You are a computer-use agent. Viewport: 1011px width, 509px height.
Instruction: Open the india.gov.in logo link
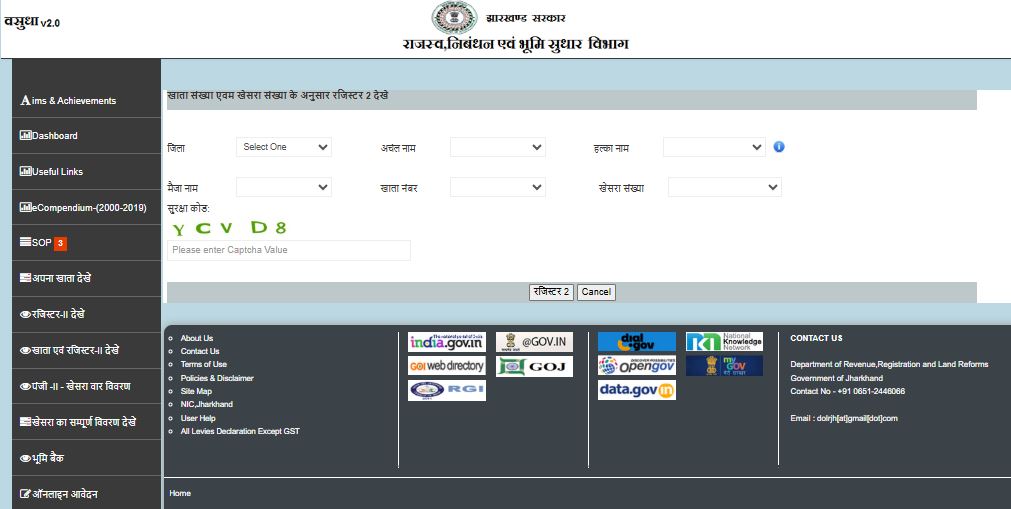click(x=447, y=342)
